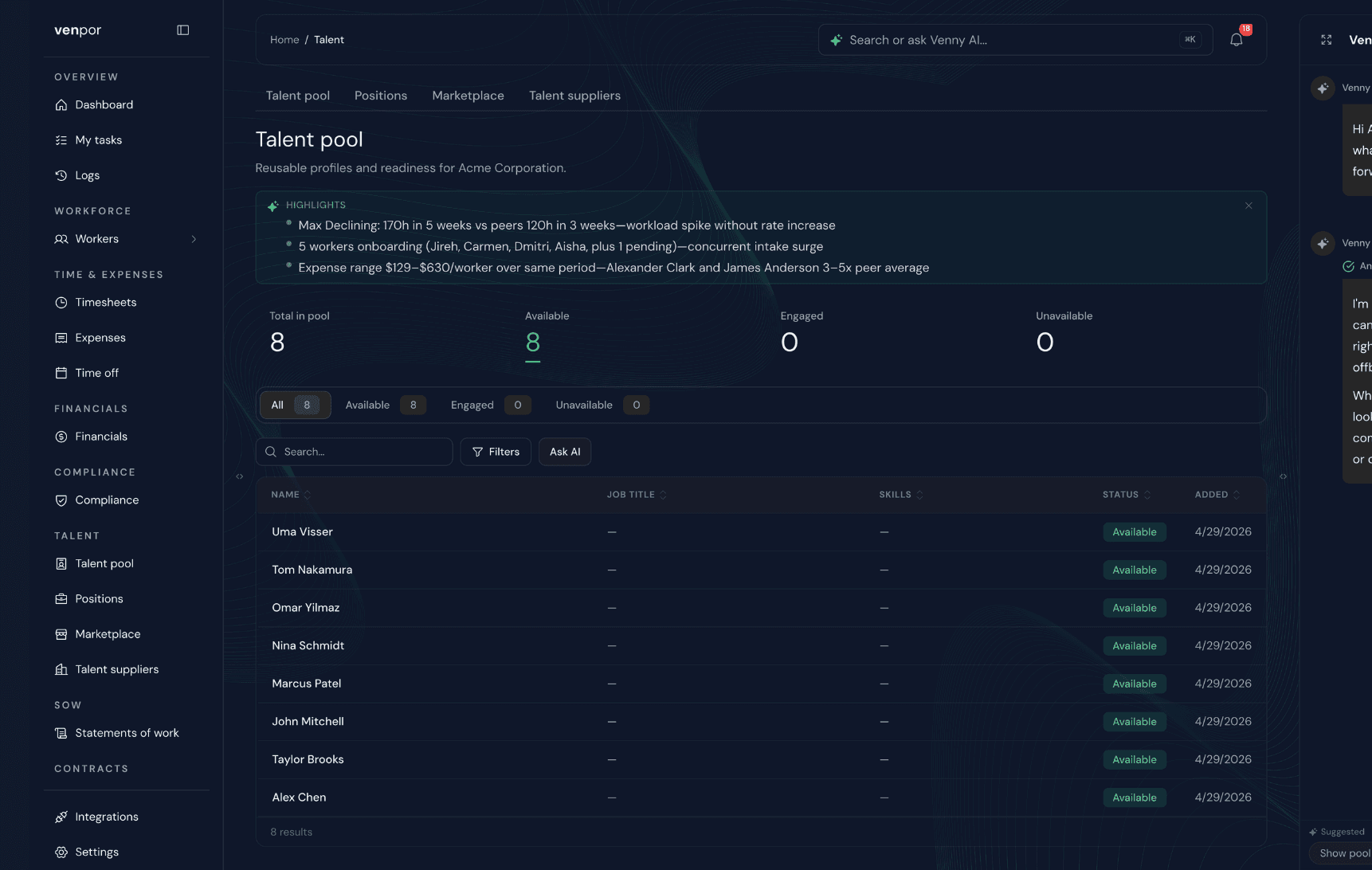Switch to the Talent pool tab
The image size is (1372, 870).
pos(298,96)
